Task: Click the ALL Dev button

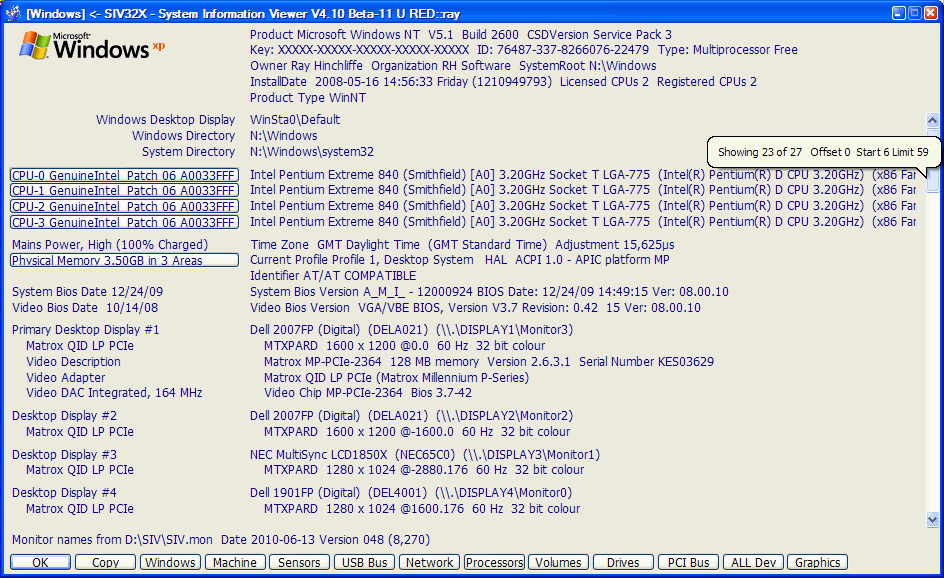Action: point(753,562)
